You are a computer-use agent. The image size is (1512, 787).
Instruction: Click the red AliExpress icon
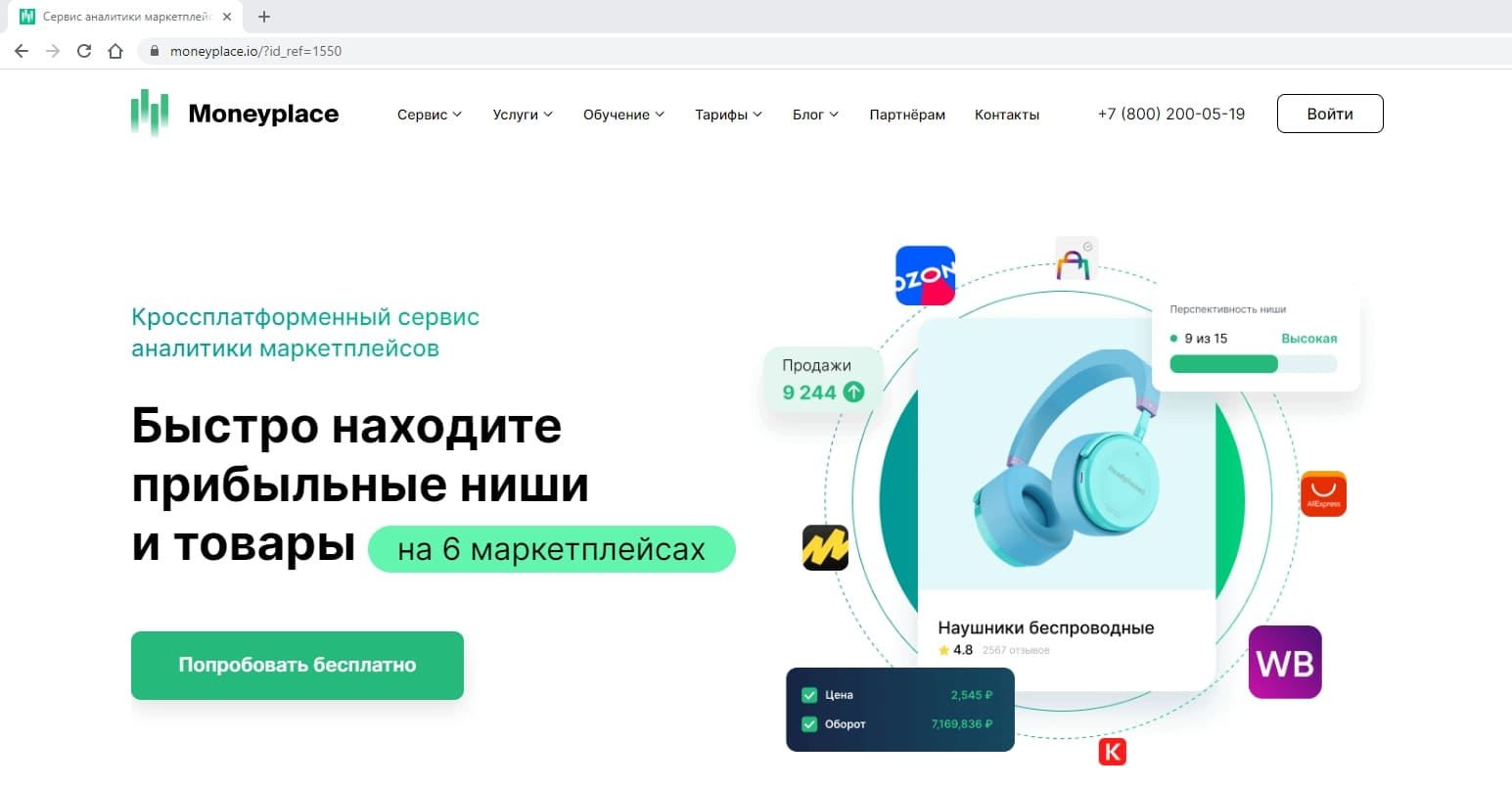click(1323, 494)
